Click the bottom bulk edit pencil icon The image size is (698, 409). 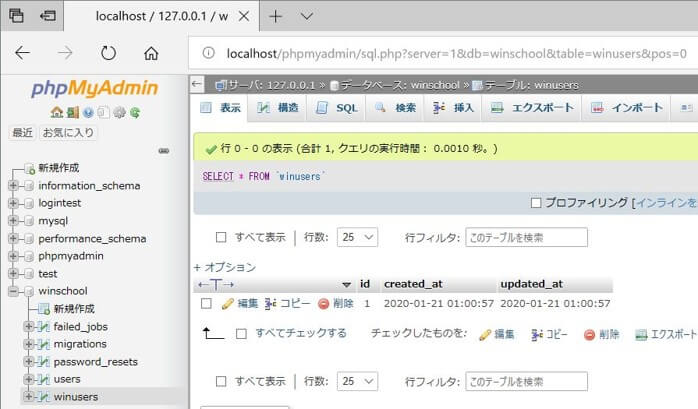pyautogui.click(x=485, y=335)
